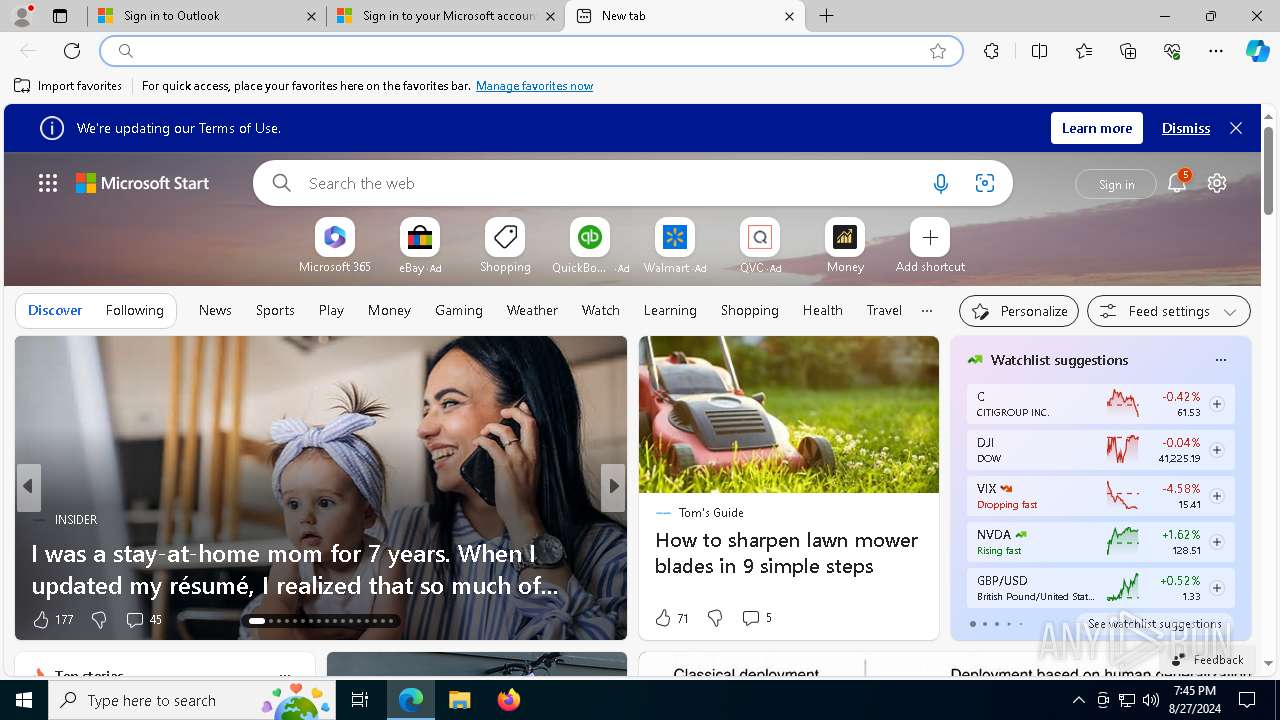Show previous slide in news carousel
The height and width of the screenshot is (720, 1280).
pos(28,486)
